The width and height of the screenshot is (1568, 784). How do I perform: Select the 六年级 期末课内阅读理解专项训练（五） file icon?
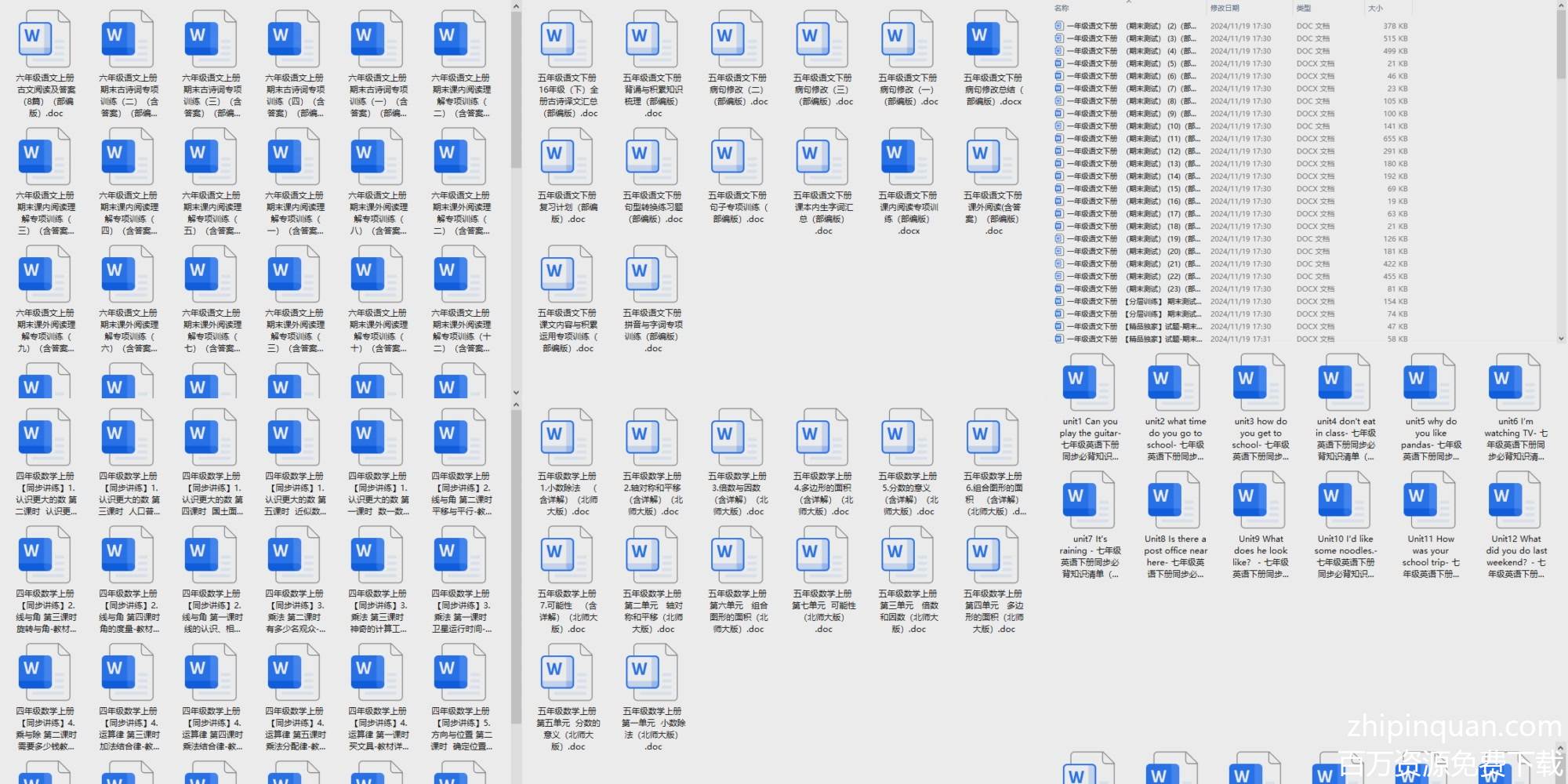pos(211,157)
